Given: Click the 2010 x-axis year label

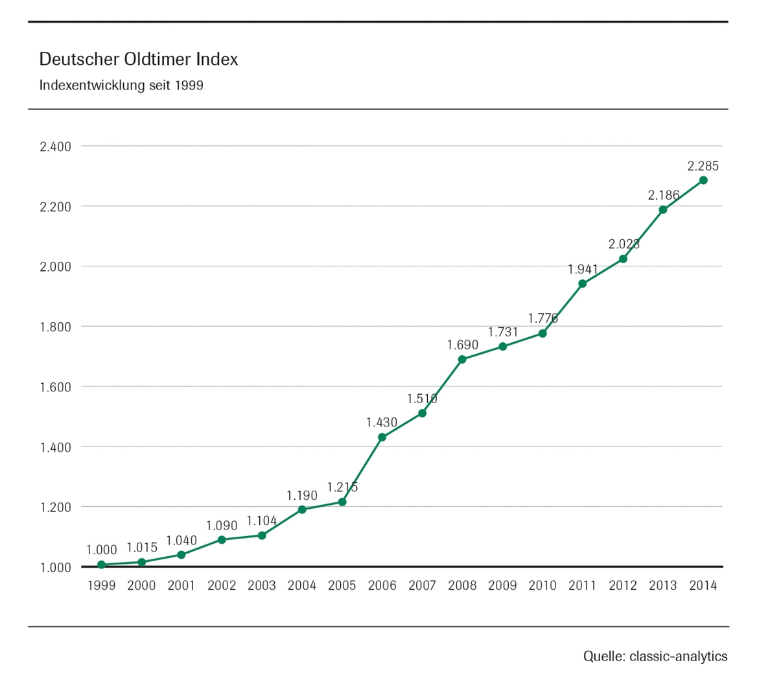Looking at the screenshot, I should click(543, 584).
